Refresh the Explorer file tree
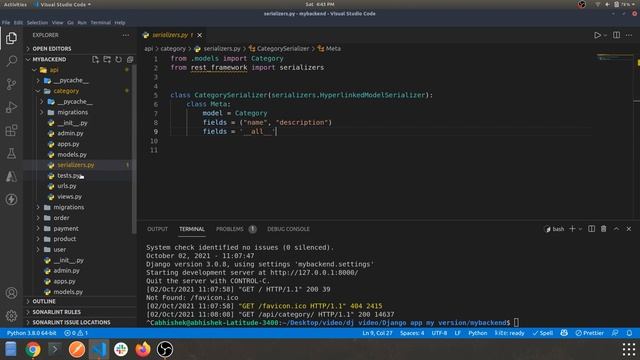Image resolution: width=640 pixels, height=360 pixels. coord(118,60)
